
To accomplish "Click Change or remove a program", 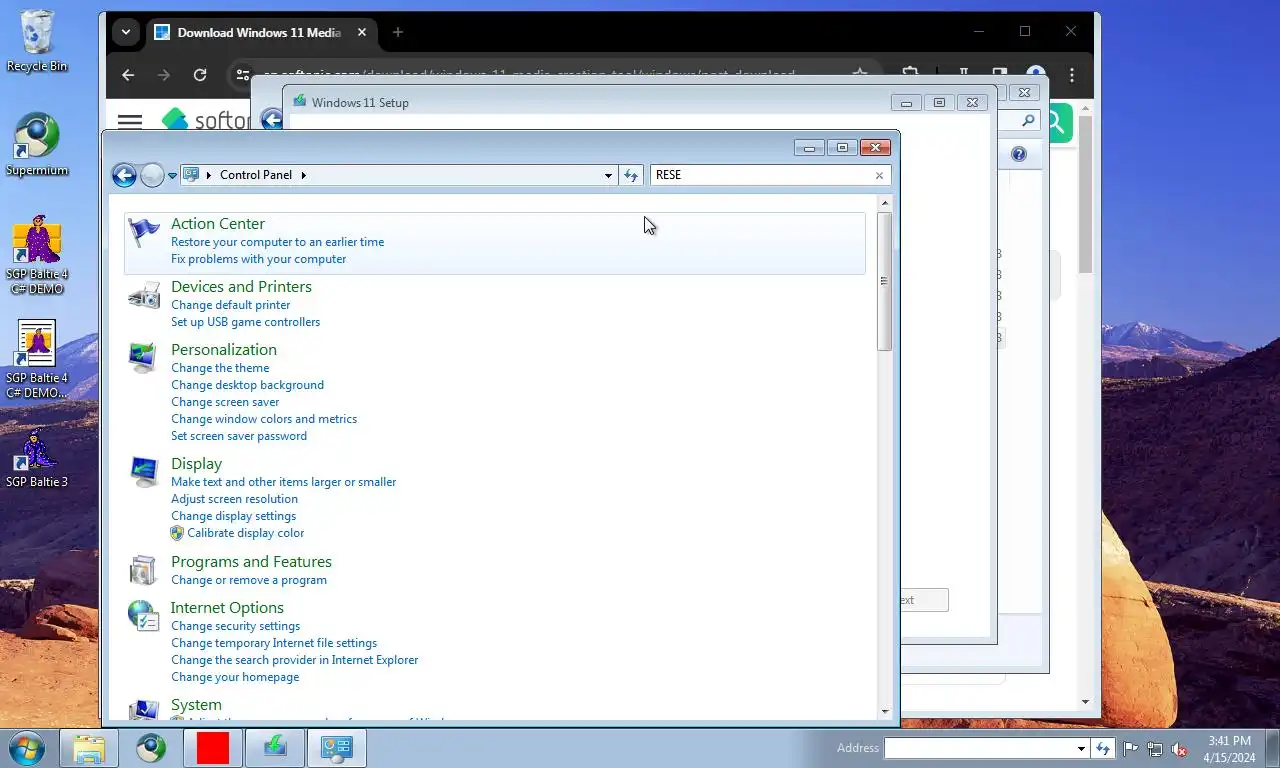I will click(x=249, y=580).
